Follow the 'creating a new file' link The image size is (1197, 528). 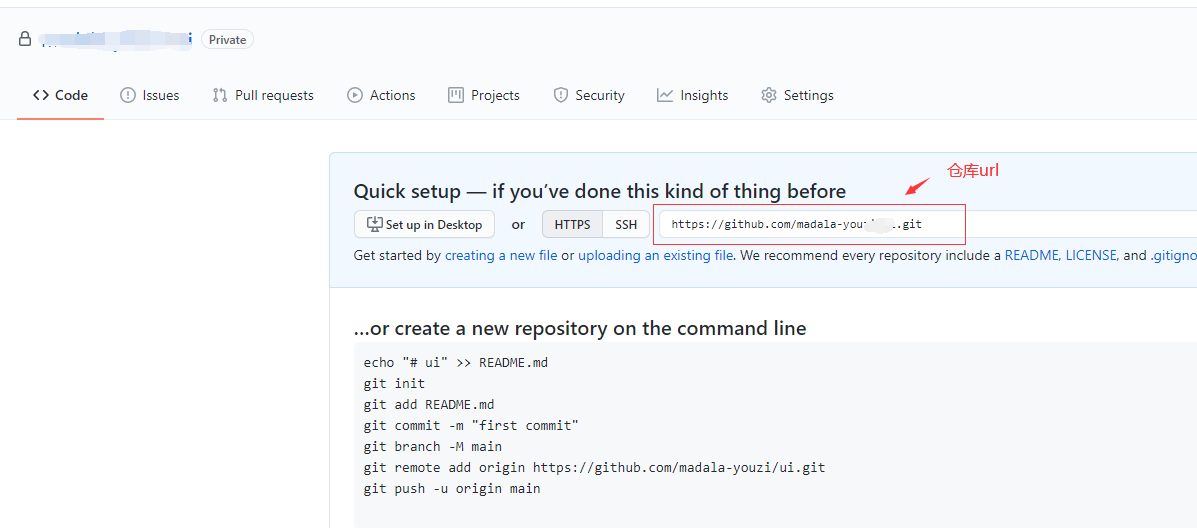(501, 256)
